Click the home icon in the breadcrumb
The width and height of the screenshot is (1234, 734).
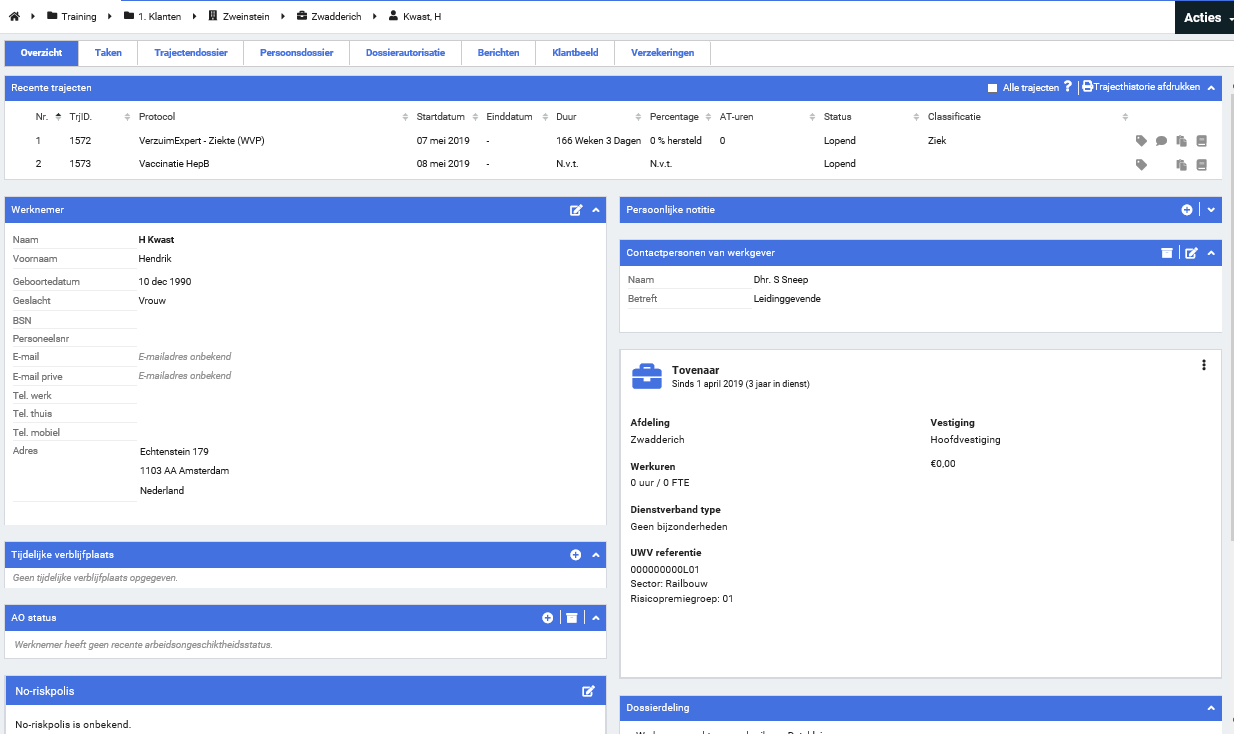(14, 17)
